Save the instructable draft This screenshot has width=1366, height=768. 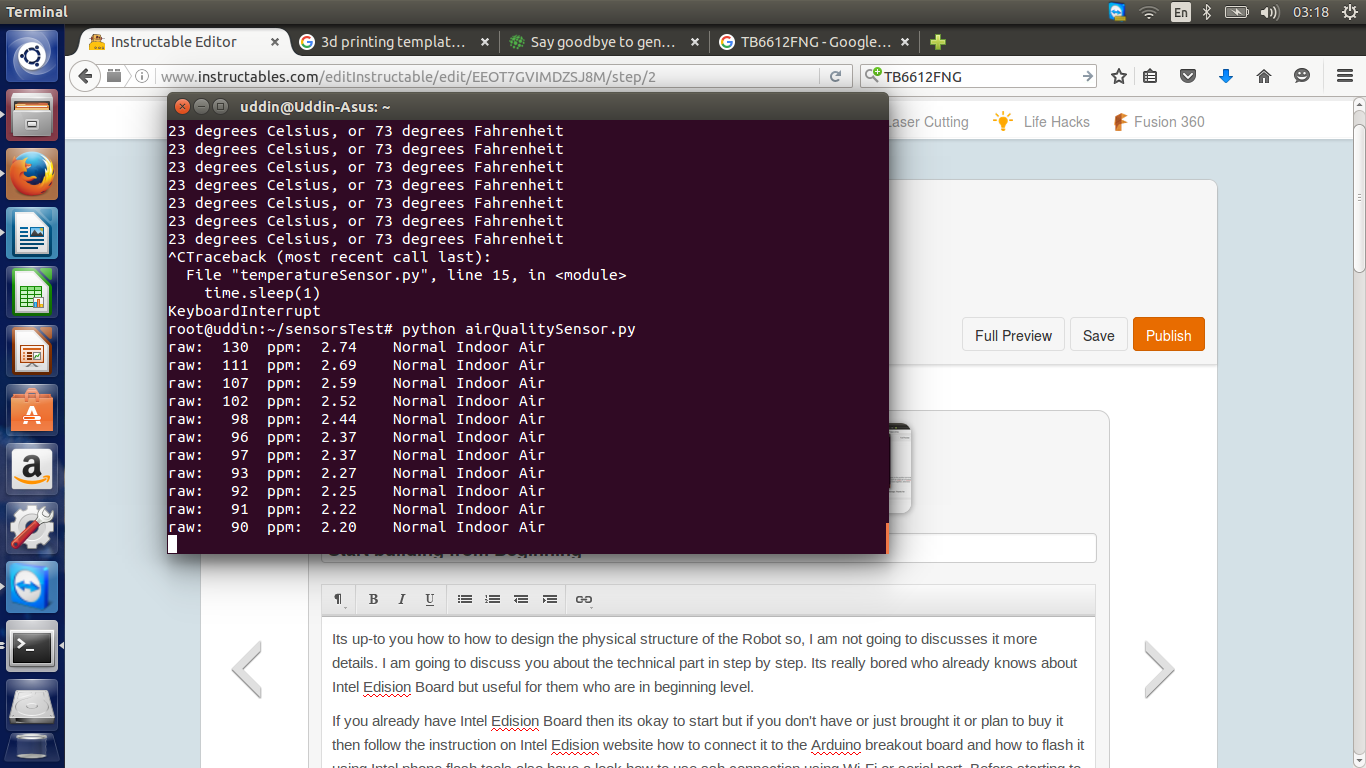1098,335
